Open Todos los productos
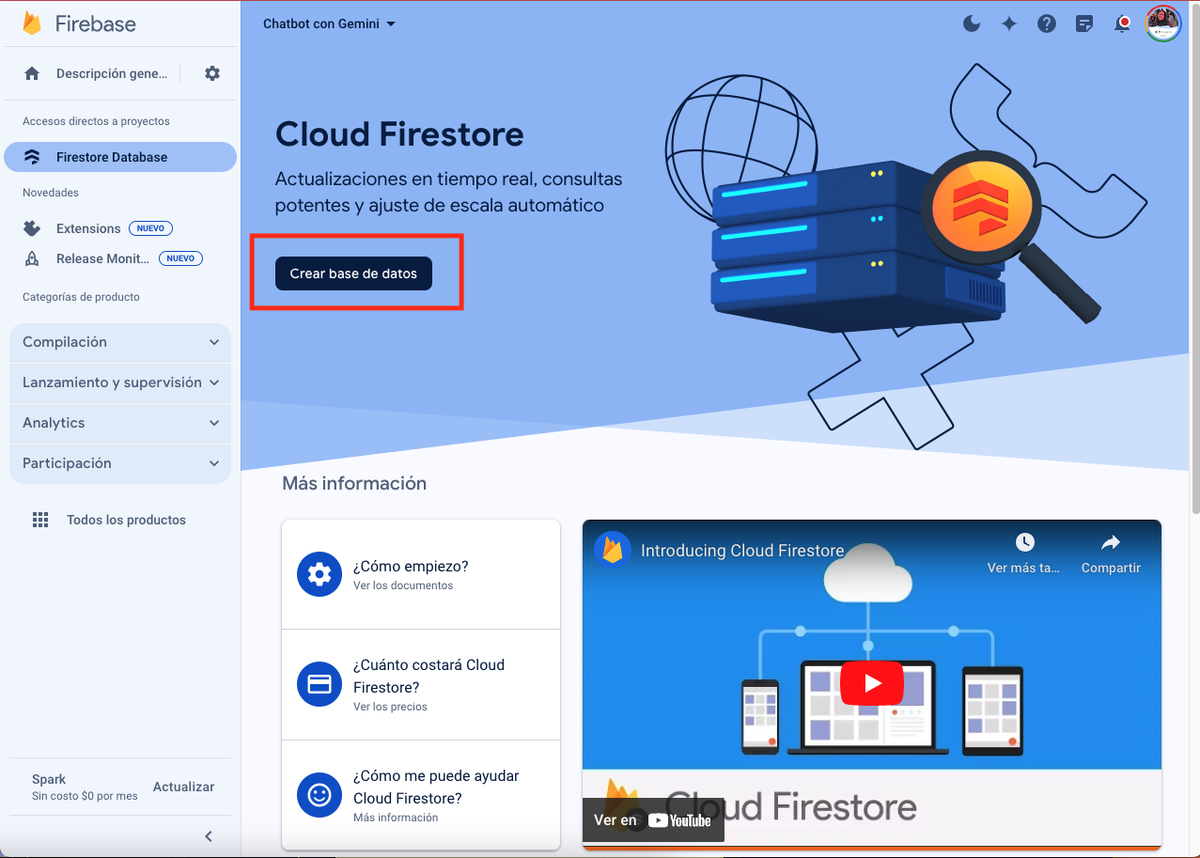1200x858 pixels. click(126, 520)
